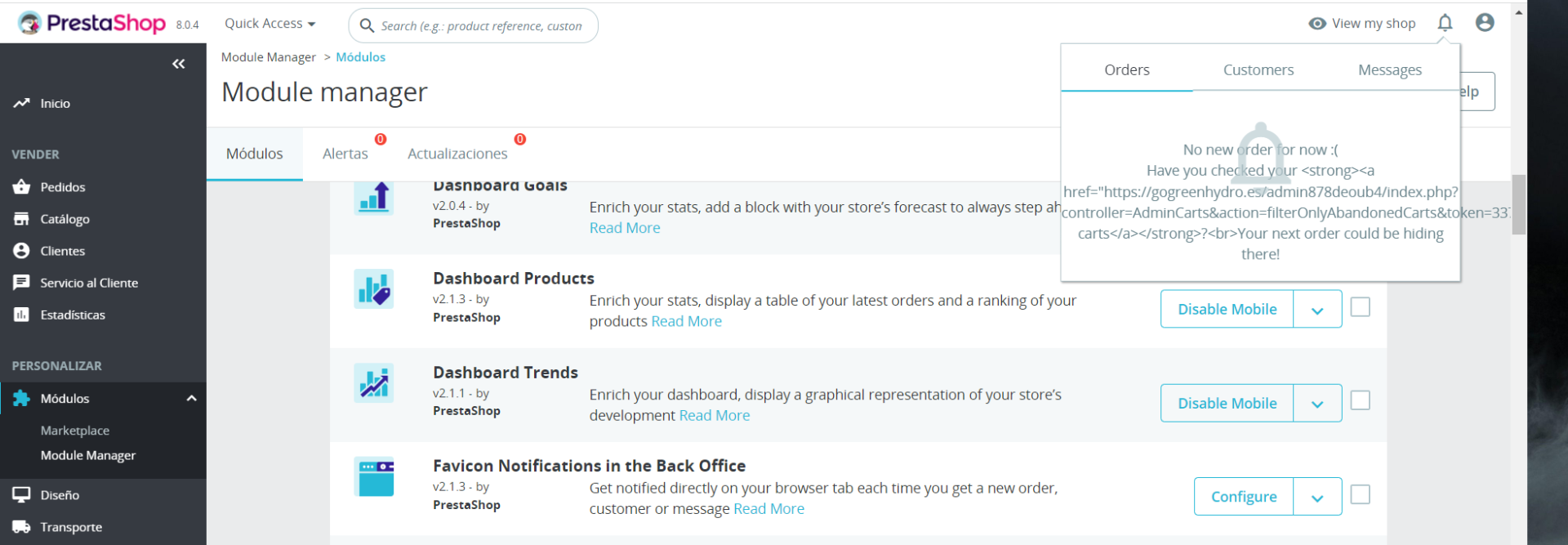Click the Servicio al Cliente chat icon
The image size is (1568, 545).
pos(21,283)
